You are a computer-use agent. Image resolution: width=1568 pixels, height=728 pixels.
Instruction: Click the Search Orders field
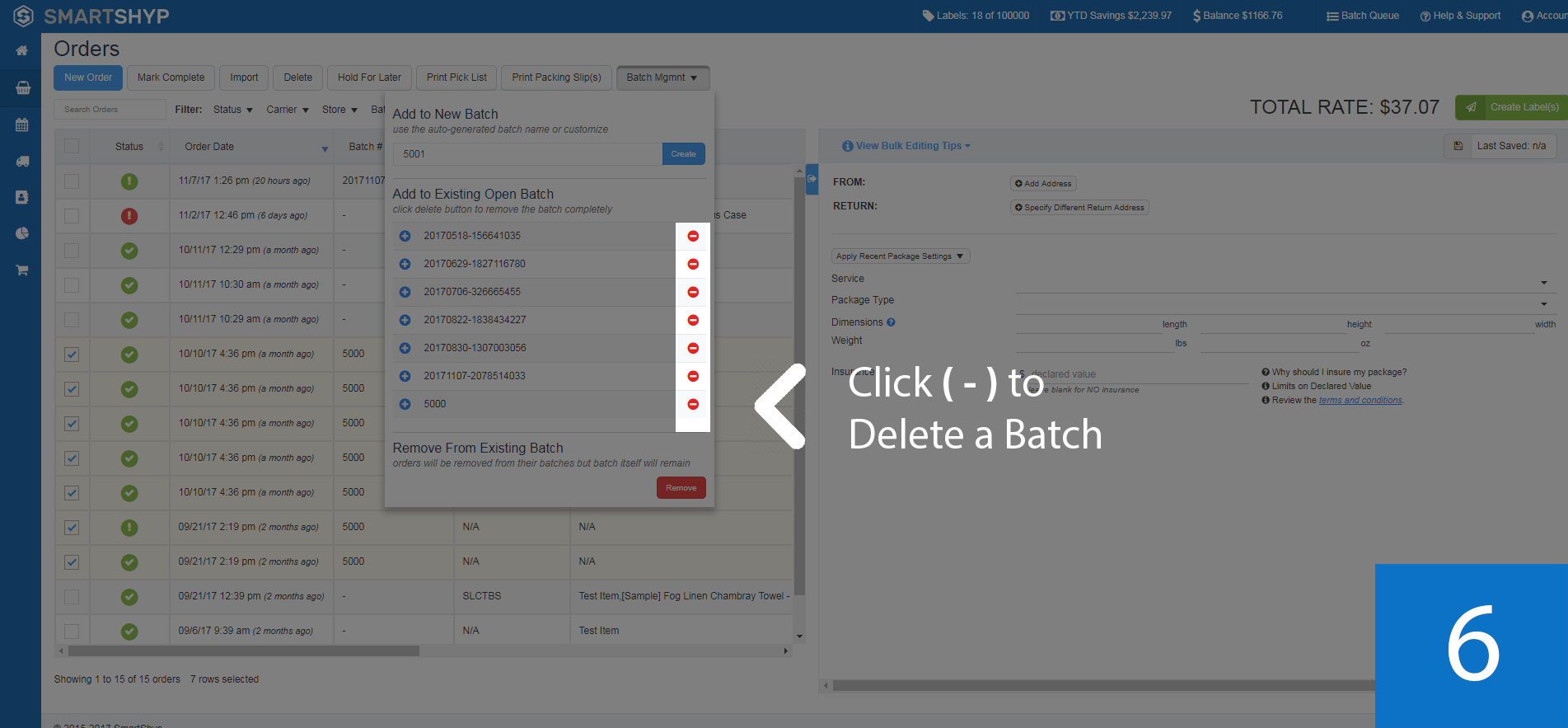[x=110, y=110]
